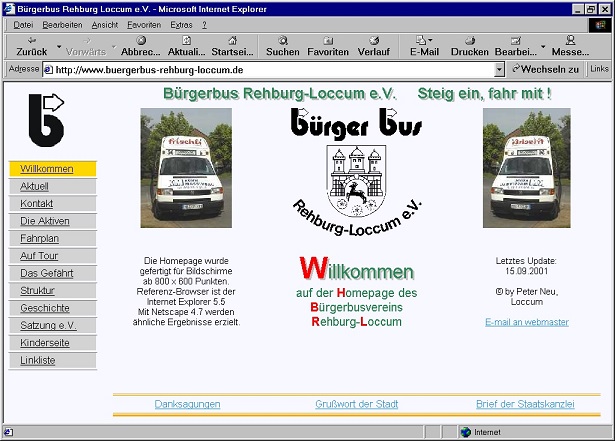The height and width of the screenshot is (441, 615).
Task: Open the Linkliste page
Action: 53,360
